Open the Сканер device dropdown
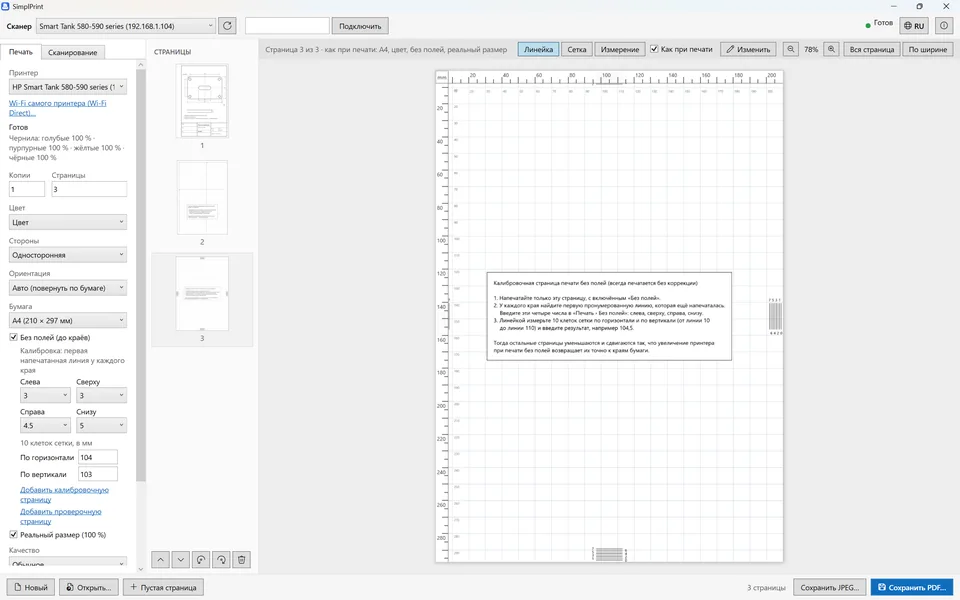The image size is (960, 600). coord(126,26)
